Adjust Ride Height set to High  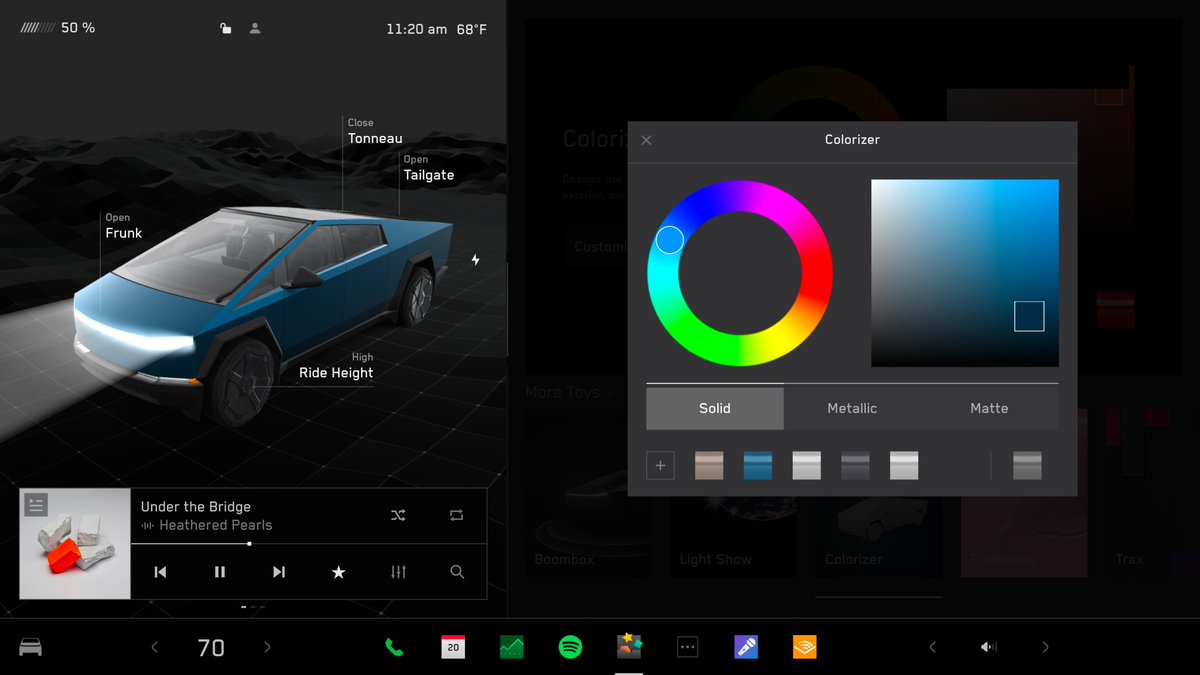click(336, 366)
